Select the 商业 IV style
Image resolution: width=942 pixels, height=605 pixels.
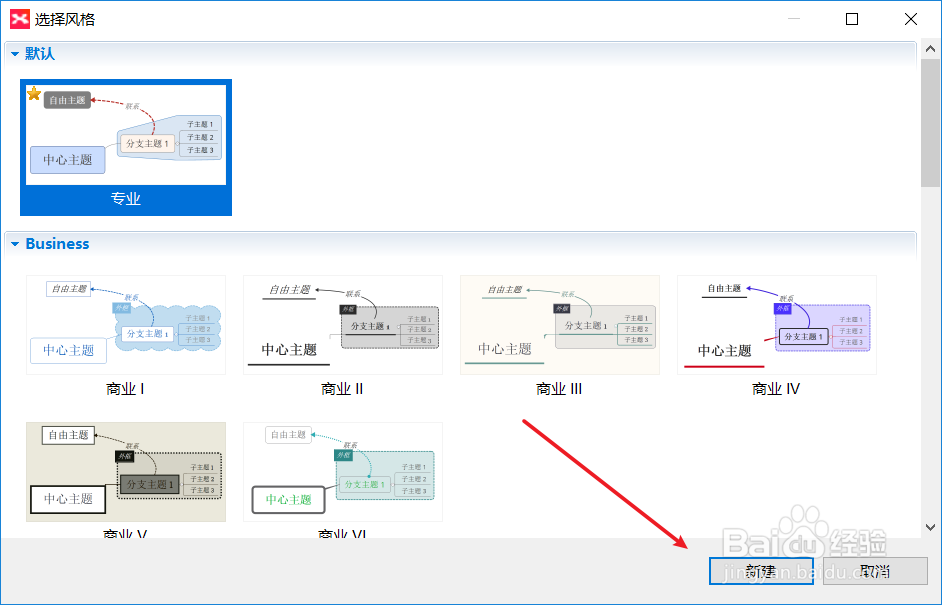775,322
